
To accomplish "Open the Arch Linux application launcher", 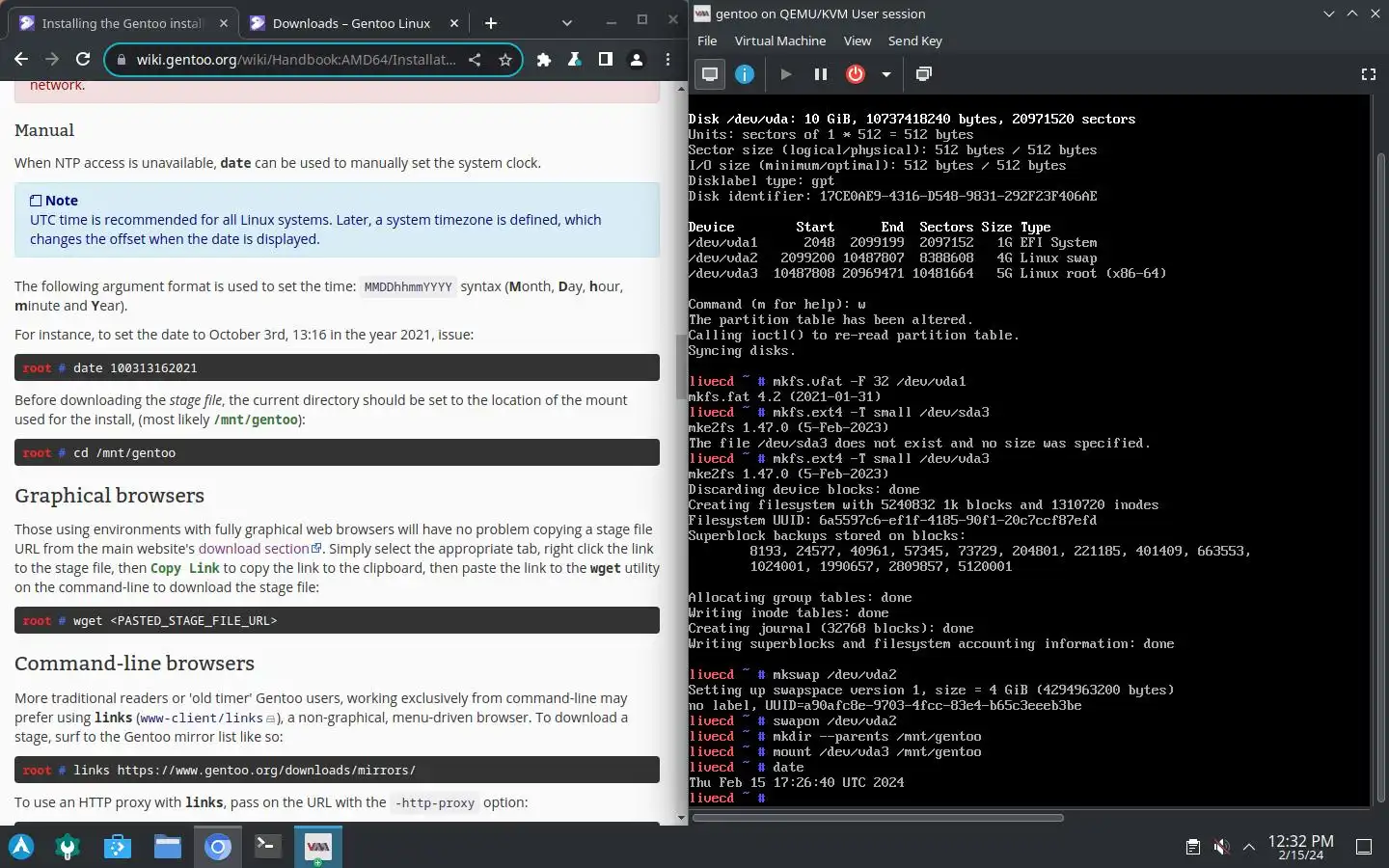I will click(21, 847).
